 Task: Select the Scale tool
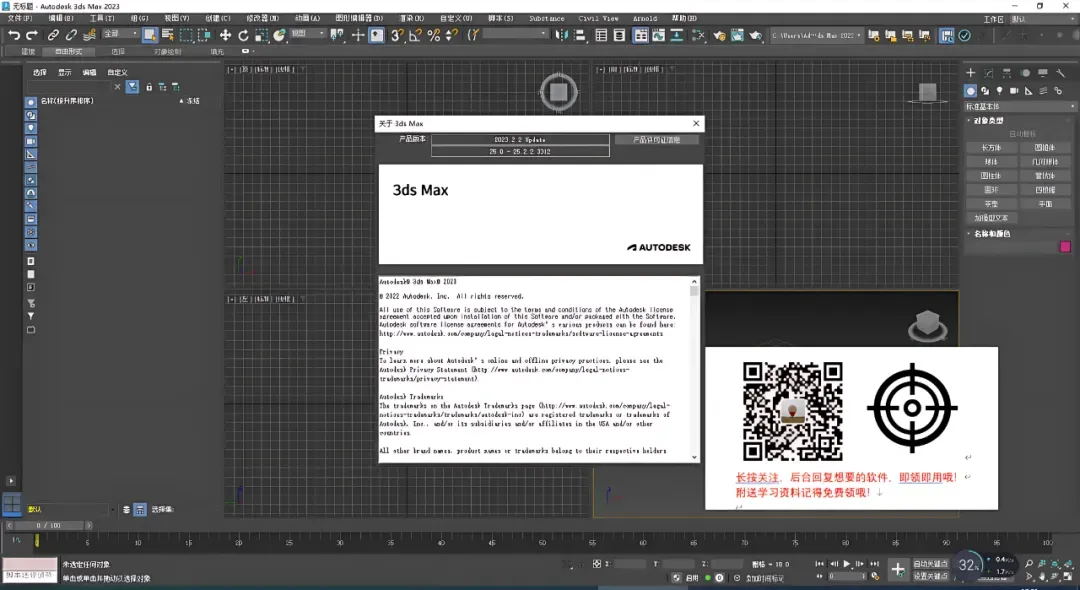pyautogui.click(x=261, y=35)
